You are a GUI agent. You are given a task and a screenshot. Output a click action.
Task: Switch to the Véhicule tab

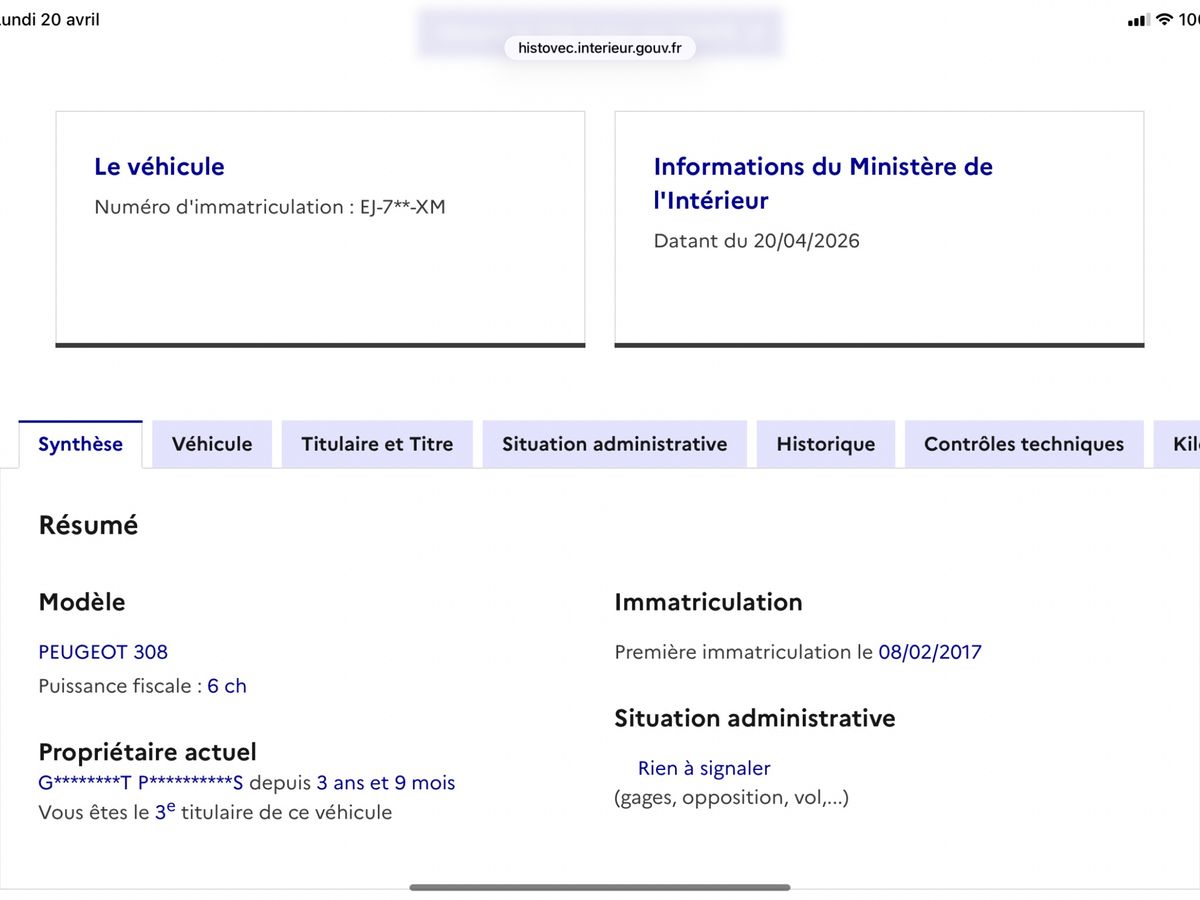click(212, 444)
